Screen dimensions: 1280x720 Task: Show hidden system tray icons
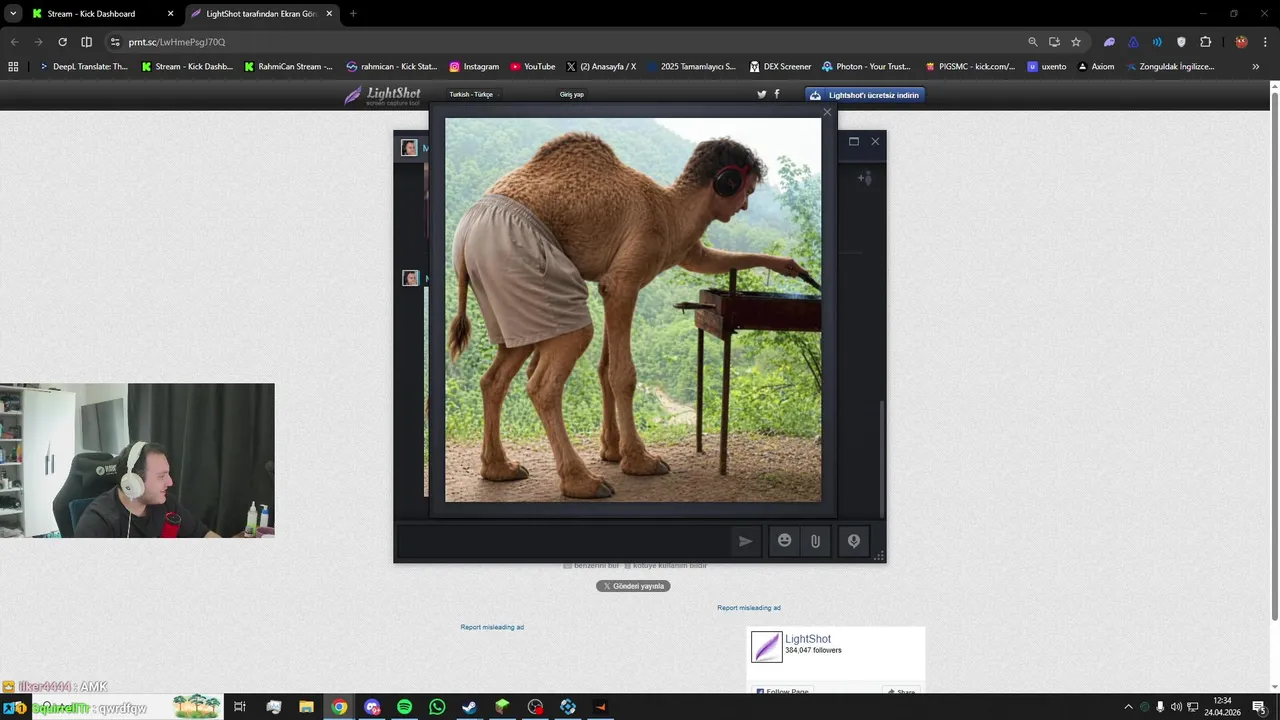point(1128,707)
